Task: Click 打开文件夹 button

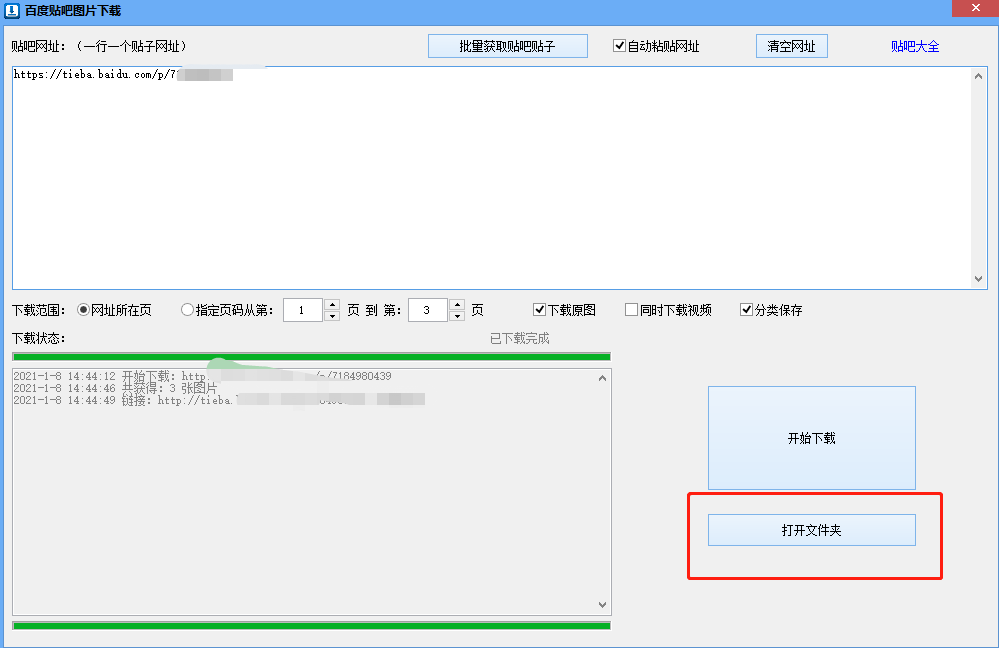Action: click(x=811, y=530)
